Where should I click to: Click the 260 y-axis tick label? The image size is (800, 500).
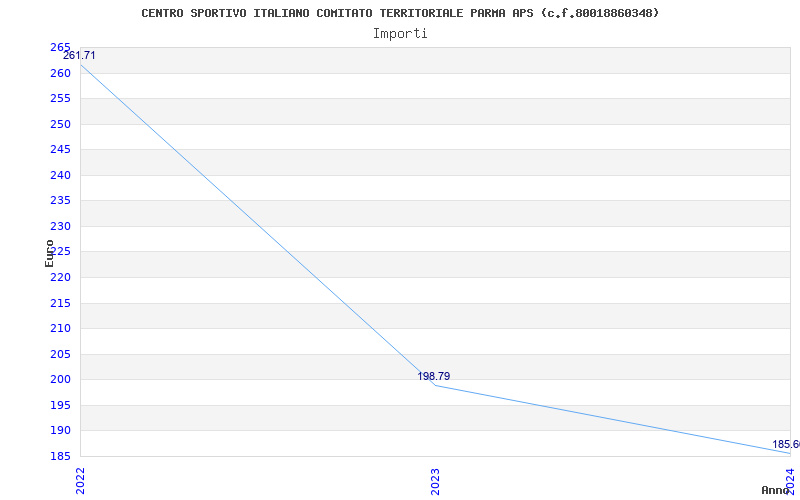pos(60,73)
